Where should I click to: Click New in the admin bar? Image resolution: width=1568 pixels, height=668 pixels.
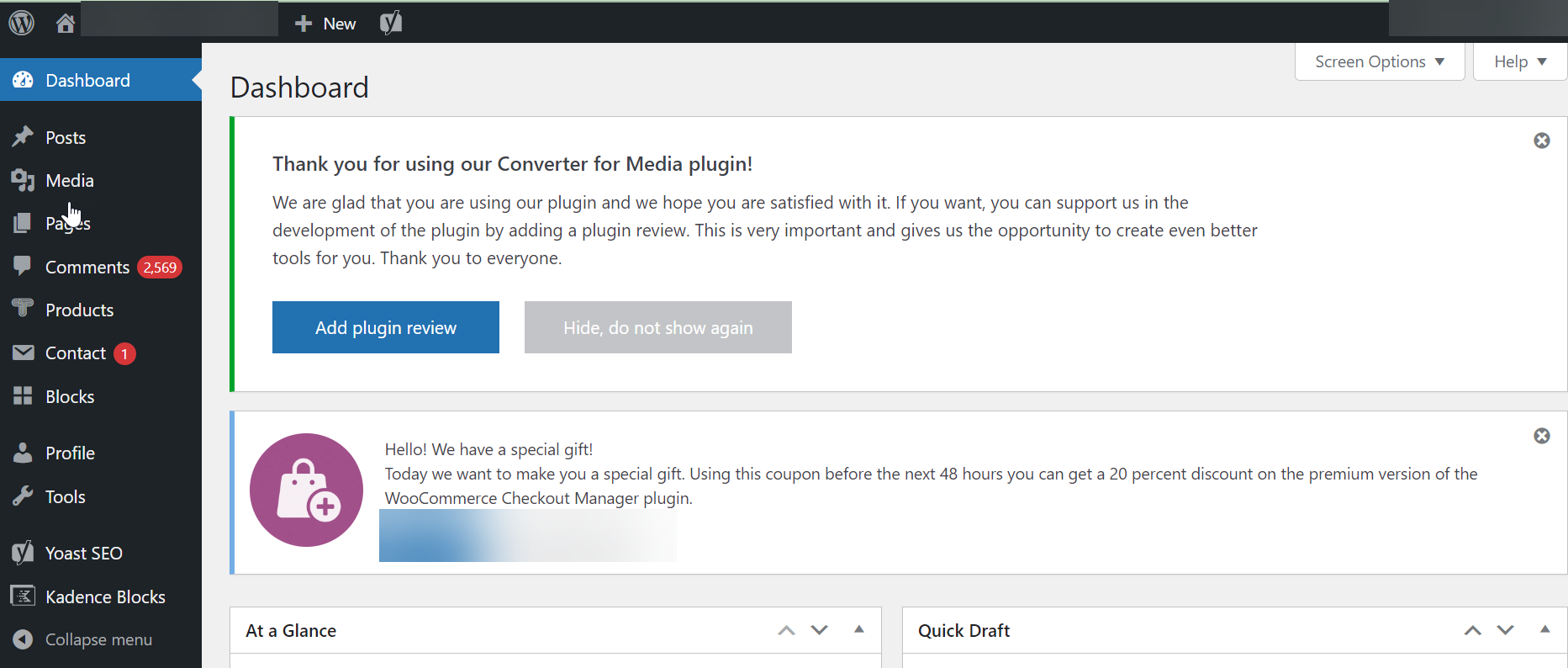[x=340, y=24]
